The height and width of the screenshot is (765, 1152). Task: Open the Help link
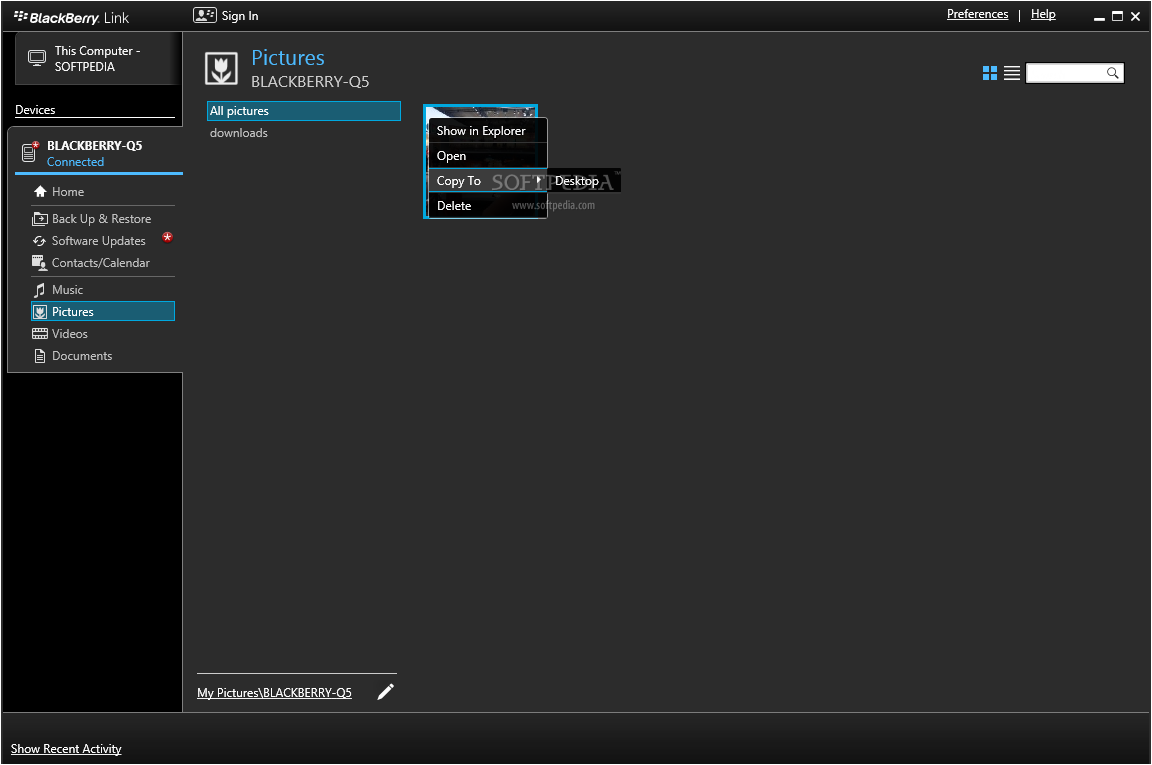pos(1043,14)
